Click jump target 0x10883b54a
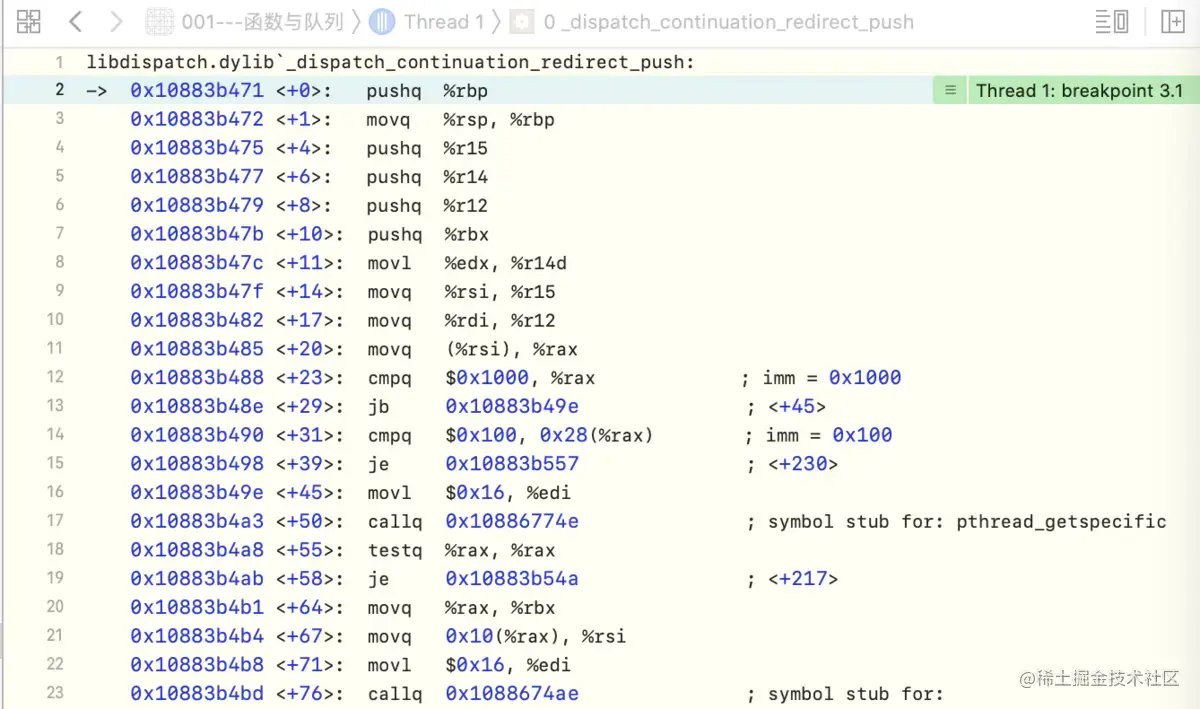The width and height of the screenshot is (1200, 709). tap(512, 579)
